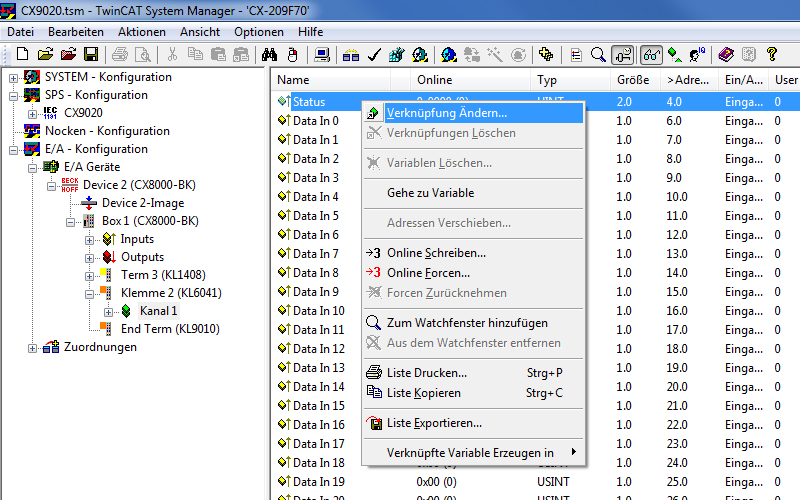The height and width of the screenshot is (500, 800).
Task: Open the Ansicht menu
Action: pyautogui.click(x=200, y=32)
